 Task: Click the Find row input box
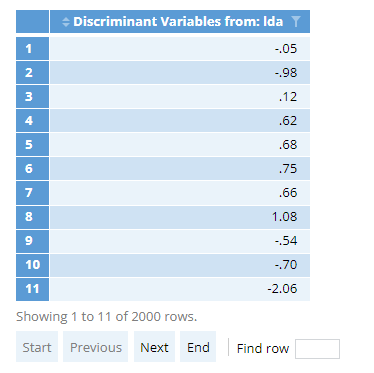click(317, 349)
